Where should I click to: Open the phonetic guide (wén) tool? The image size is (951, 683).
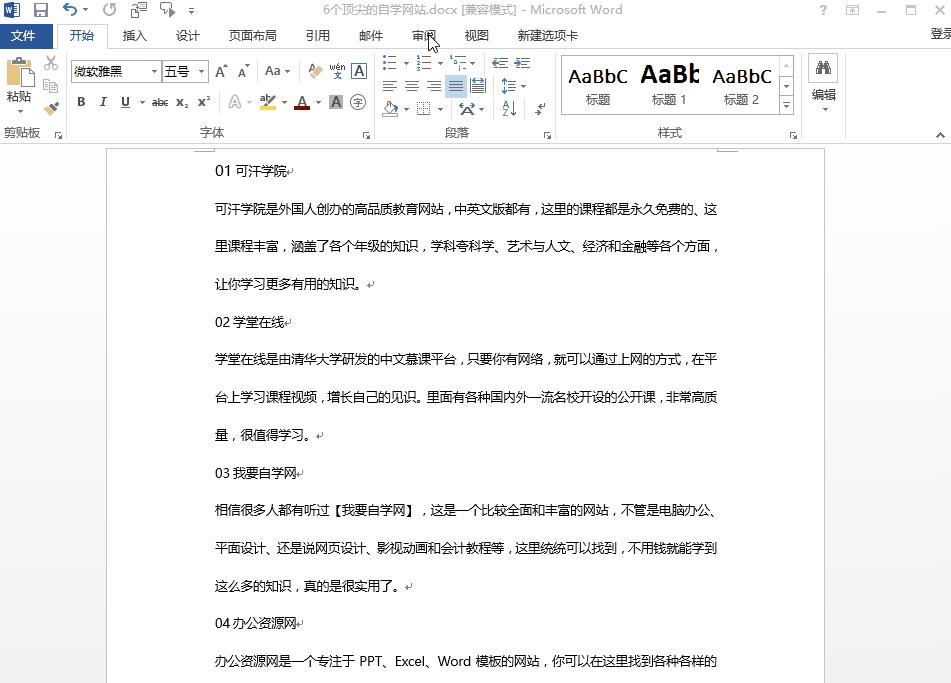pos(337,72)
